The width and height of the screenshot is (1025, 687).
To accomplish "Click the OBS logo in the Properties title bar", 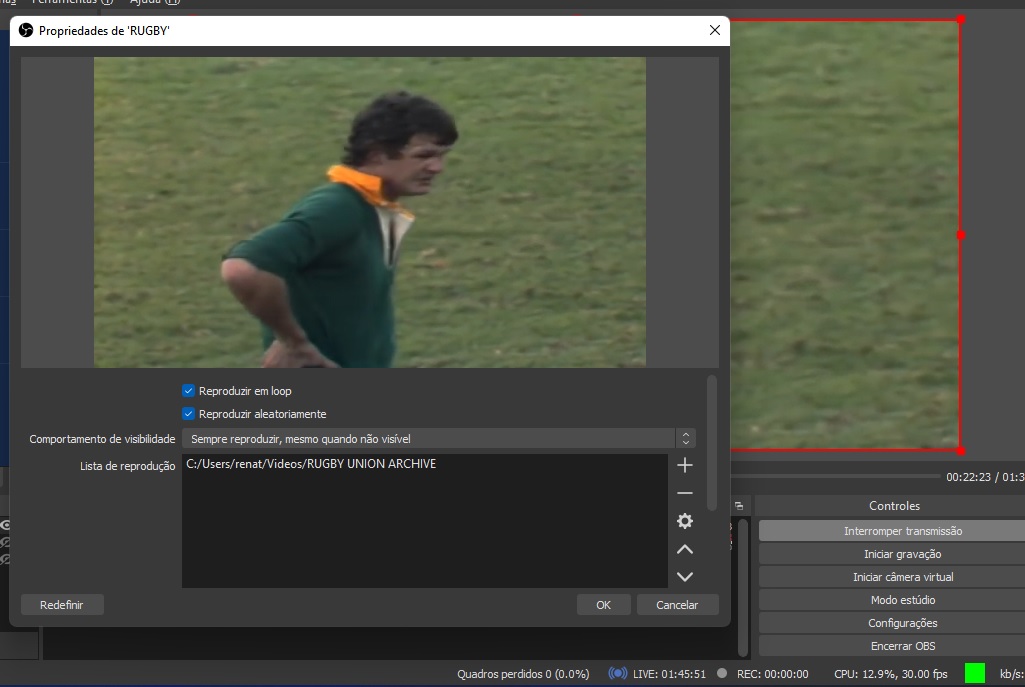I will 25,30.
